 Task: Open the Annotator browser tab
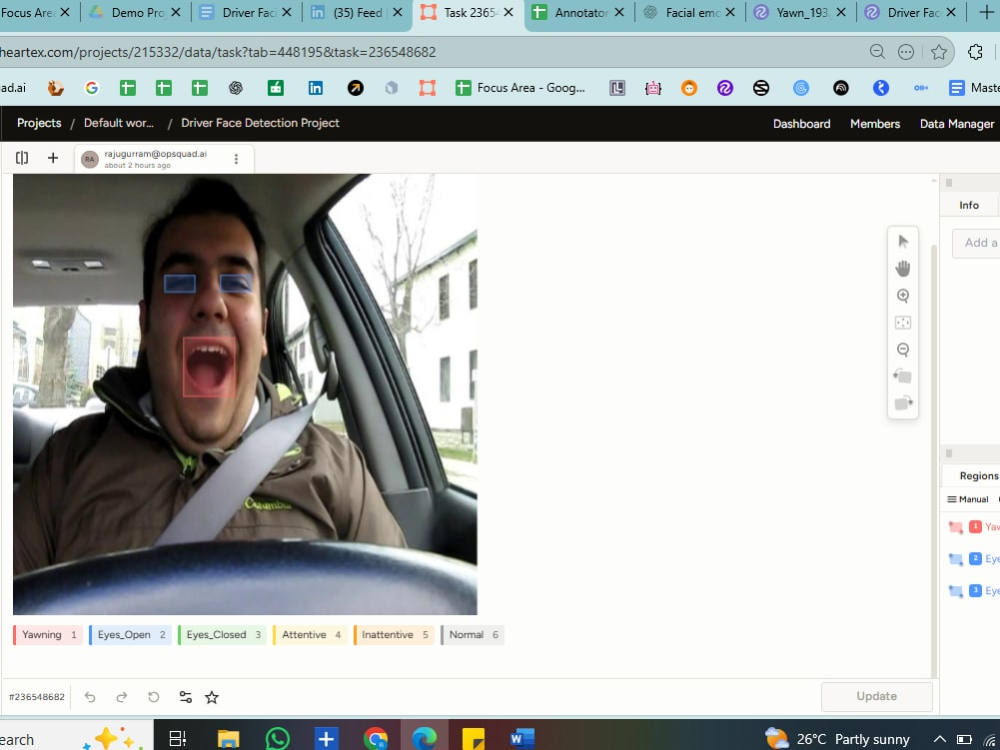(579, 12)
